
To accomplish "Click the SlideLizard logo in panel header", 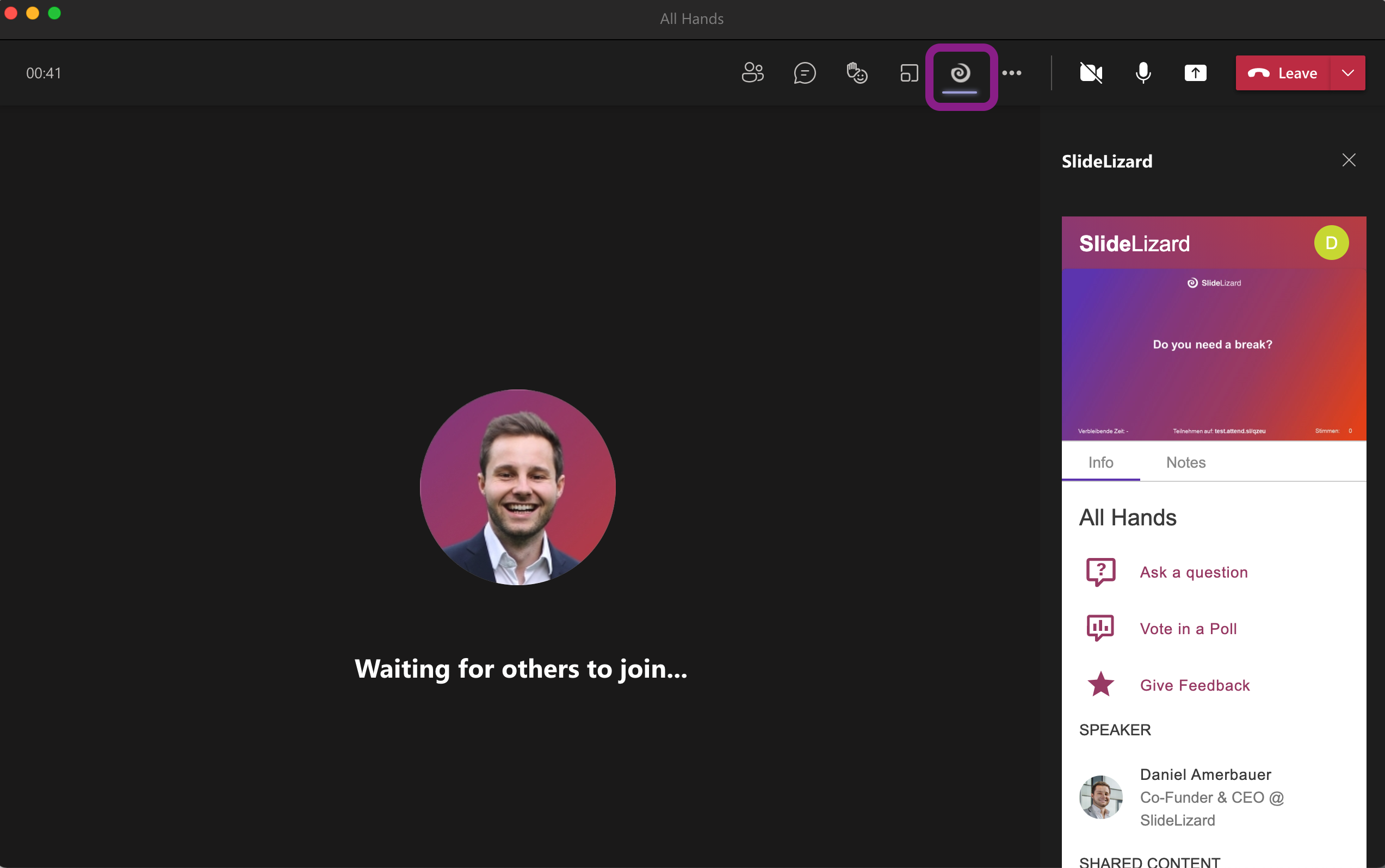I will 1134,244.
